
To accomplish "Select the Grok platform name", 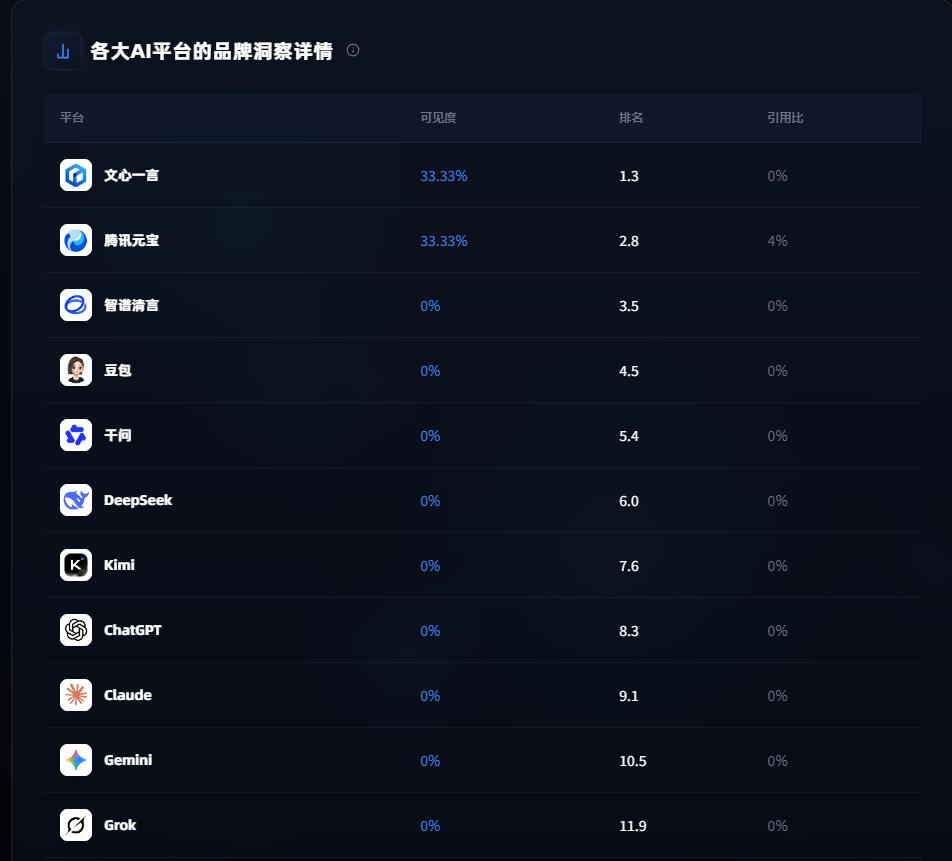I will coord(120,825).
